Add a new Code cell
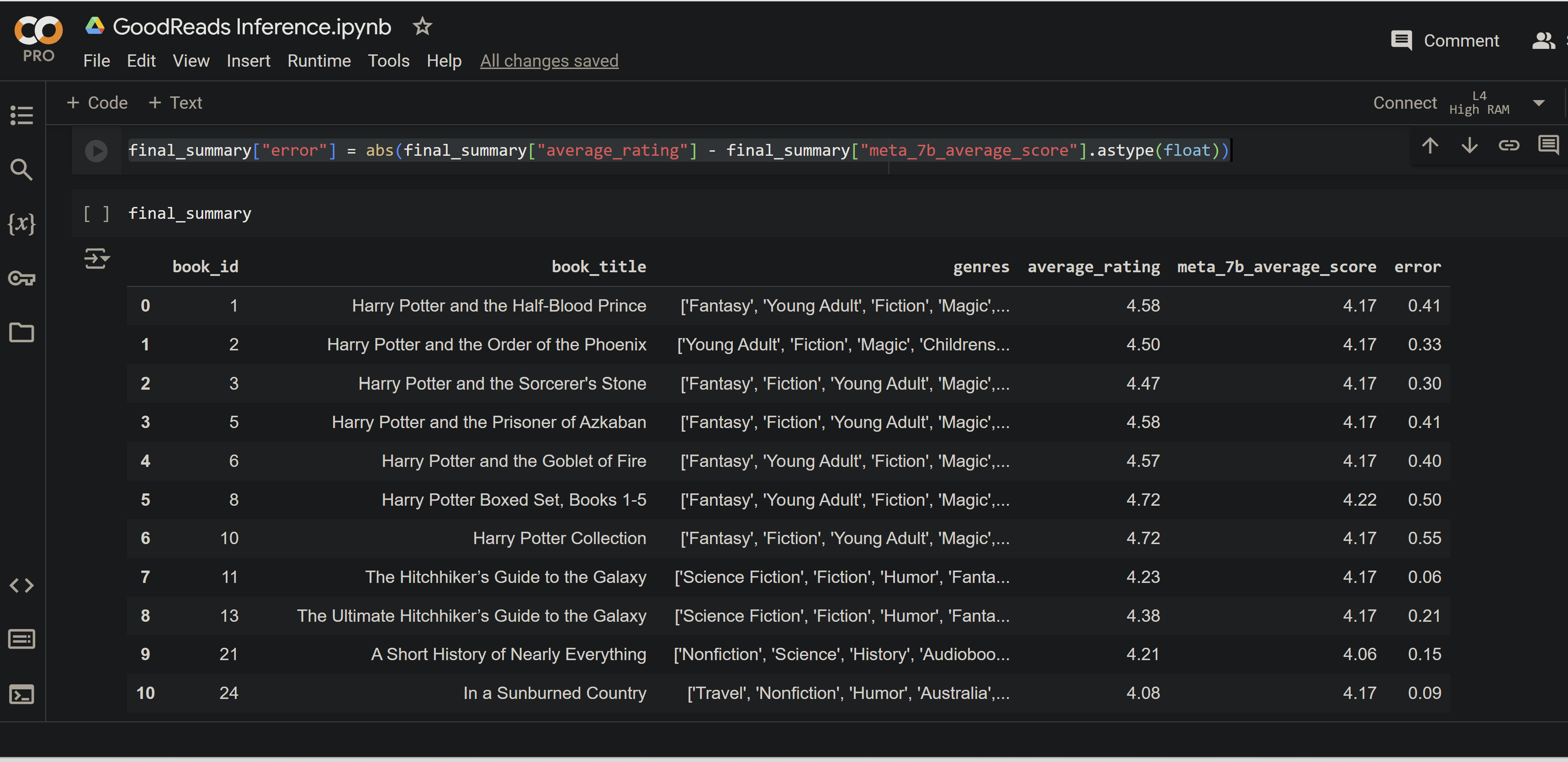Viewport: 1568px width, 762px height. point(97,103)
